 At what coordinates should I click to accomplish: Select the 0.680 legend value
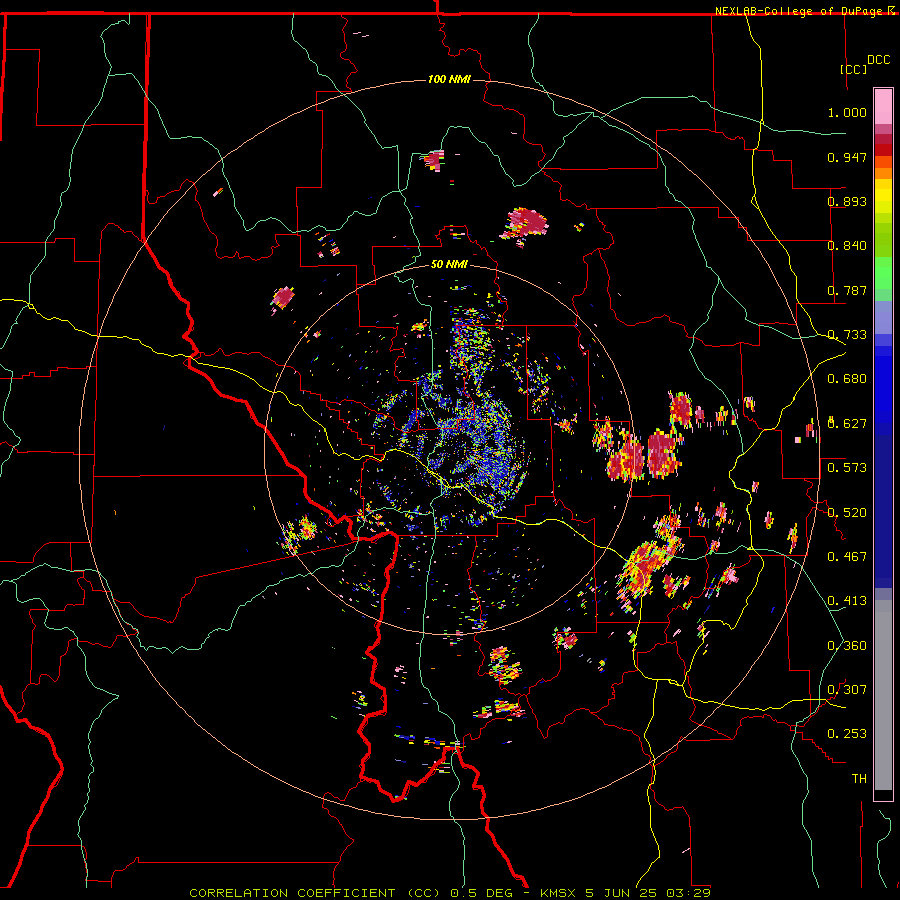pos(847,379)
